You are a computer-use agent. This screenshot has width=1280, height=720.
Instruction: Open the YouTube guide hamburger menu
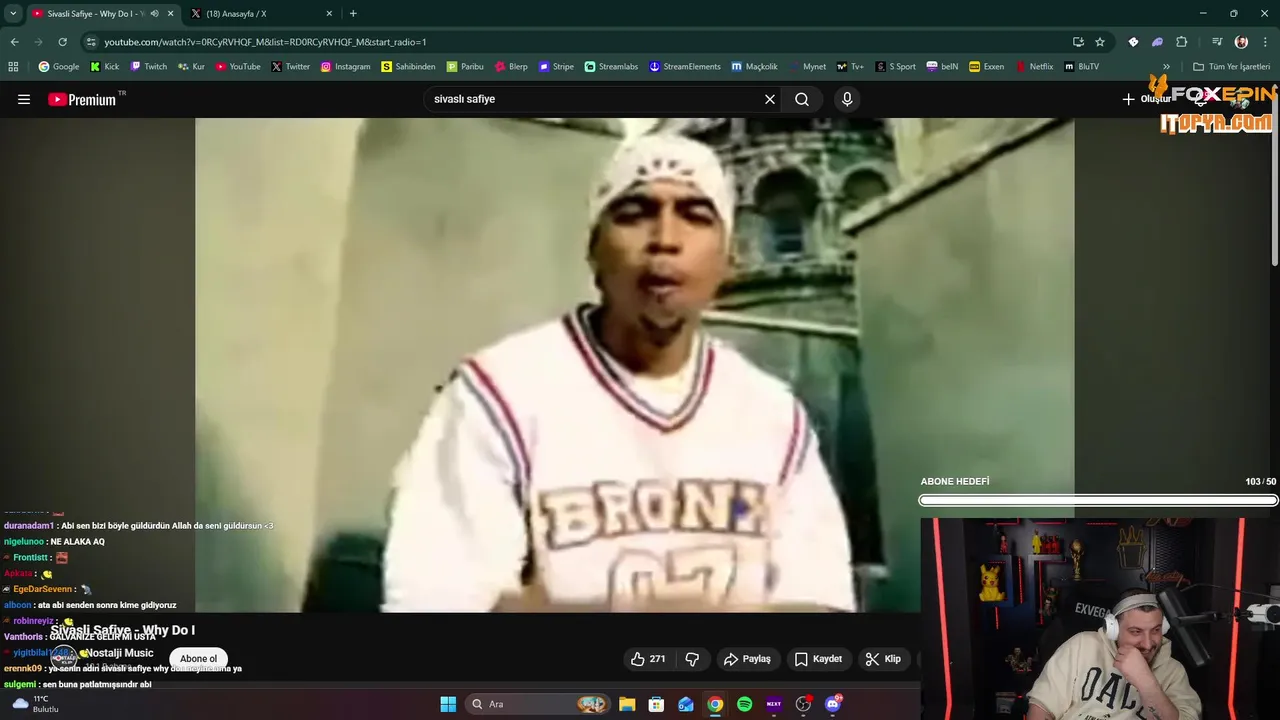pyautogui.click(x=24, y=99)
